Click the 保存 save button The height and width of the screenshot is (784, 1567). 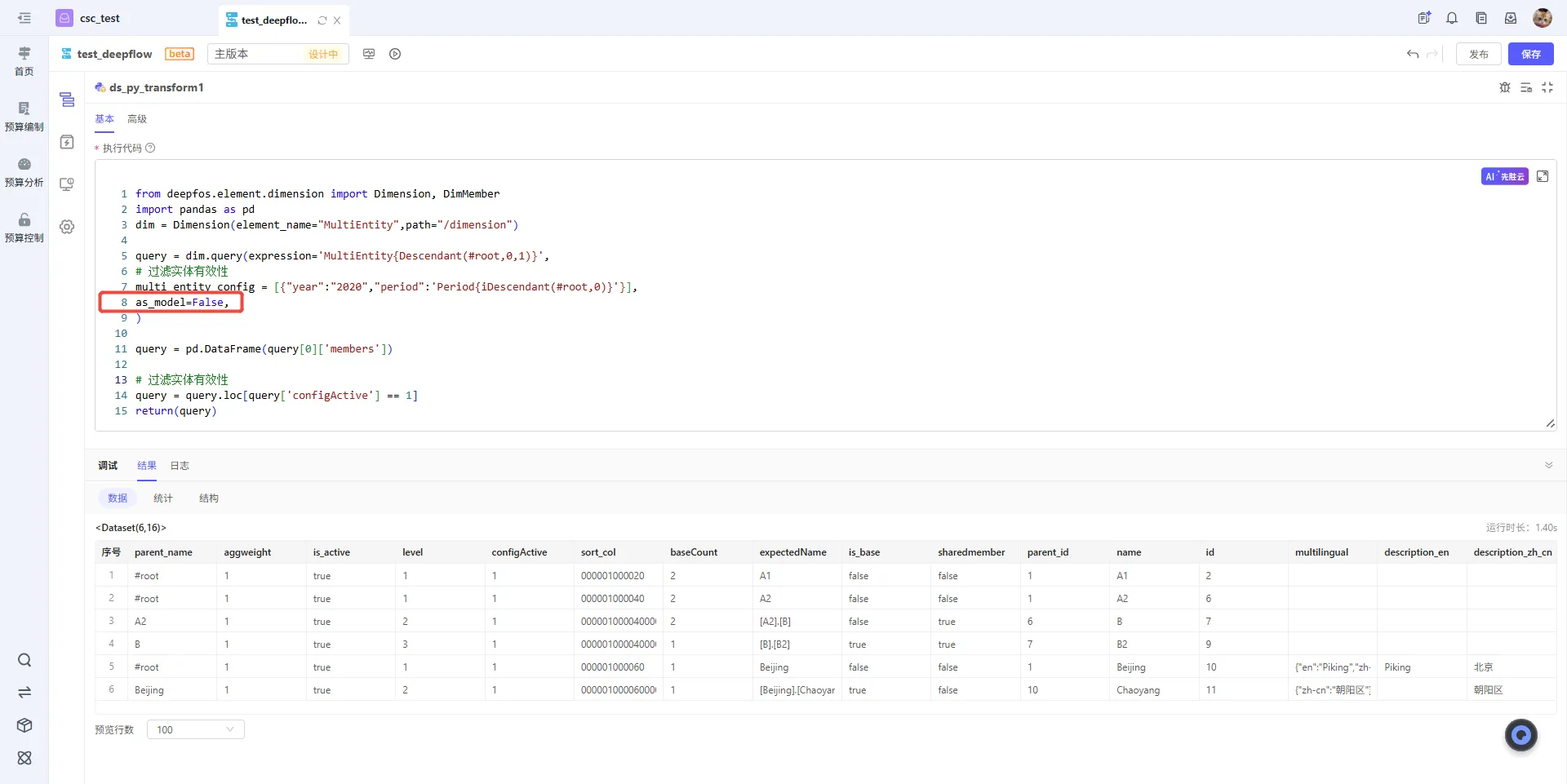pyautogui.click(x=1531, y=54)
